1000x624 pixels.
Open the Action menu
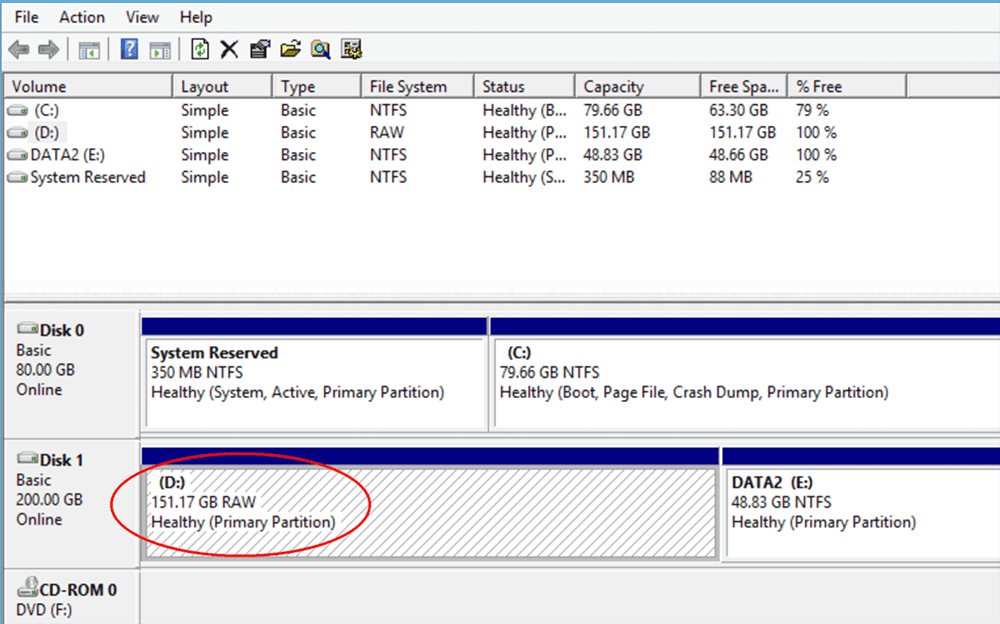[x=81, y=17]
